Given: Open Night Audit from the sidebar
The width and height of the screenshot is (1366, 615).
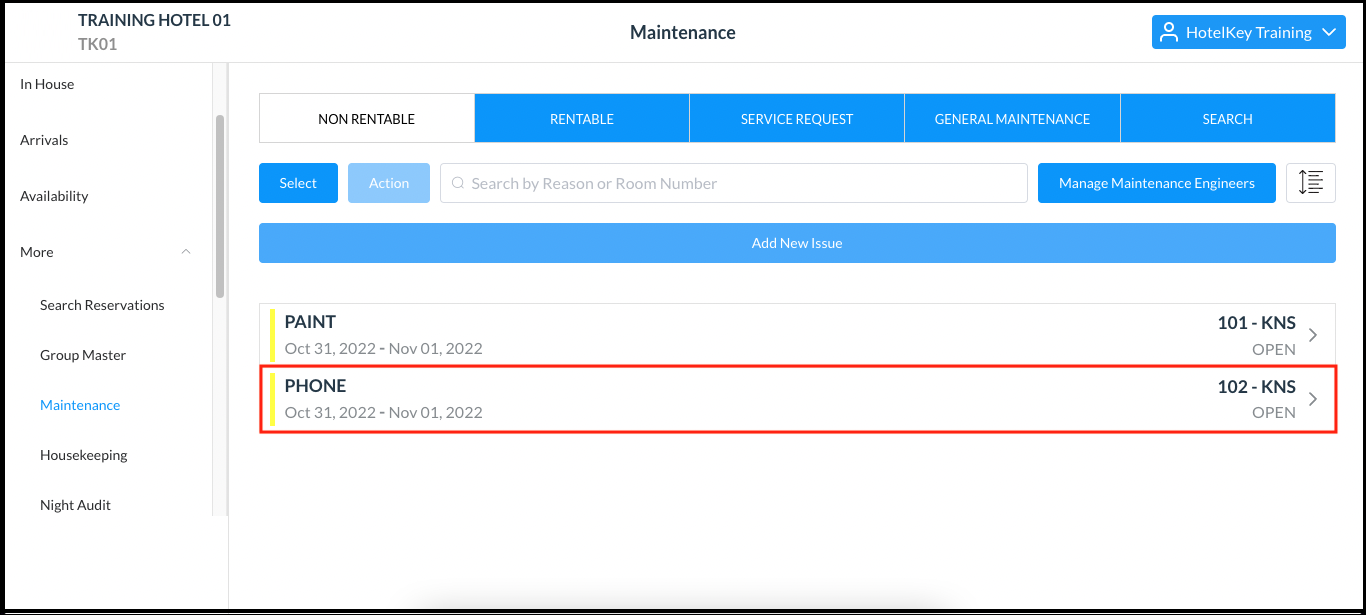Looking at the screenshot, I should pos(75,505).
